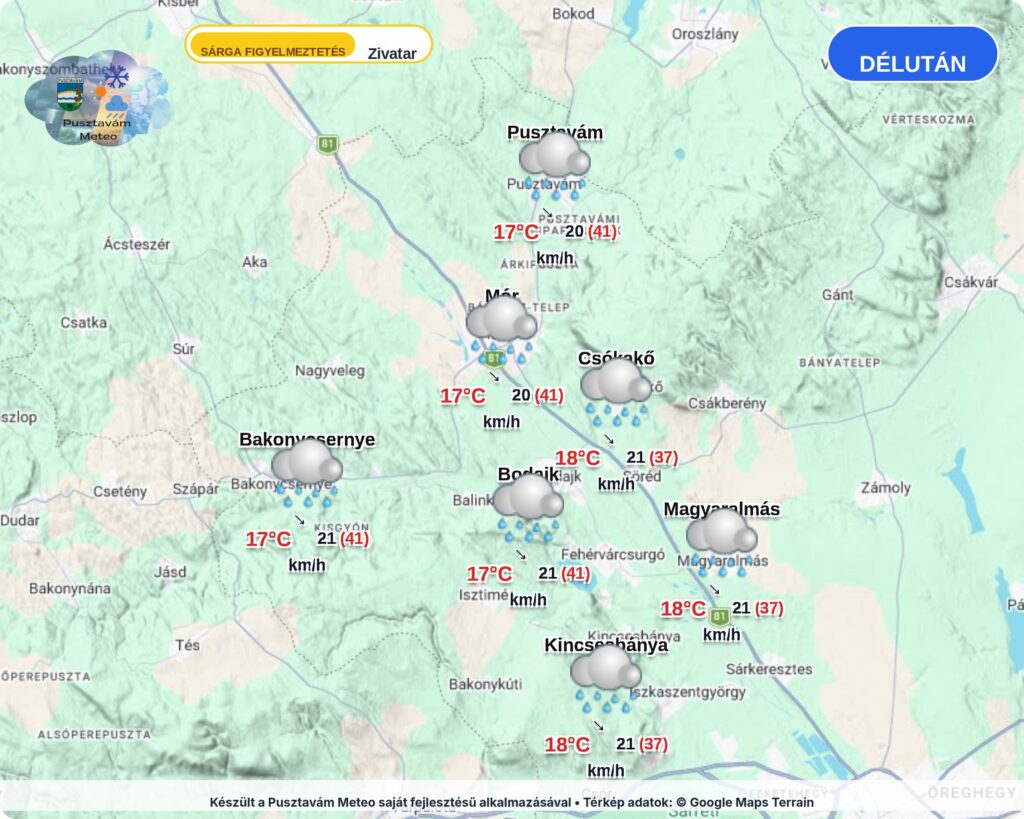This screenshot has width=1024, height=819.
Task: Click the Magyaralmás rain cloud icon
Action: [x=722, y=543]
